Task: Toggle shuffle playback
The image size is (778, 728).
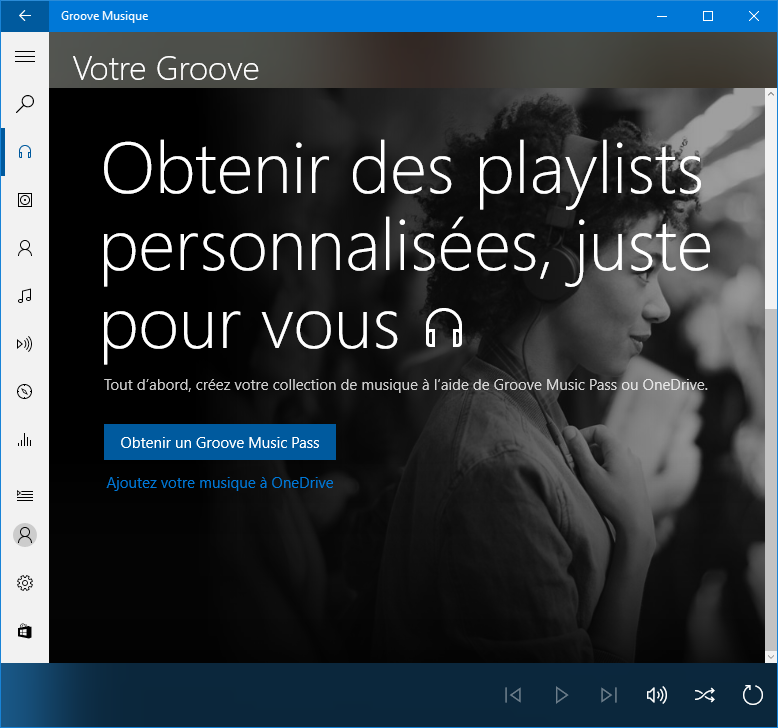Action: click(x=705, y=695)
